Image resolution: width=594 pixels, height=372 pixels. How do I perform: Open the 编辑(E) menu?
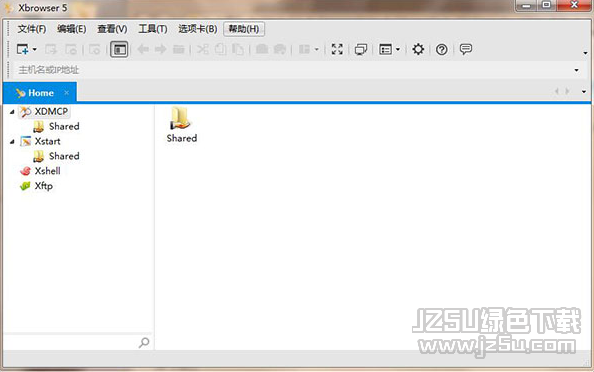[x=72, y=29]
